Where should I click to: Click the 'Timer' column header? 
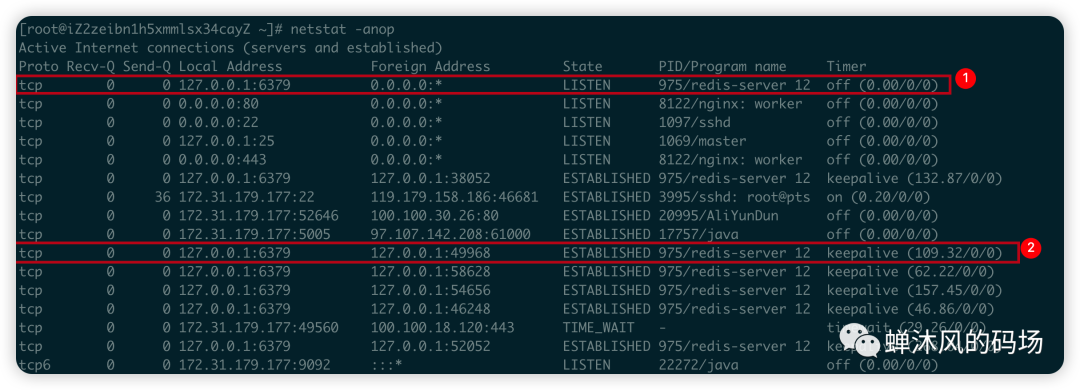[847, 67]
